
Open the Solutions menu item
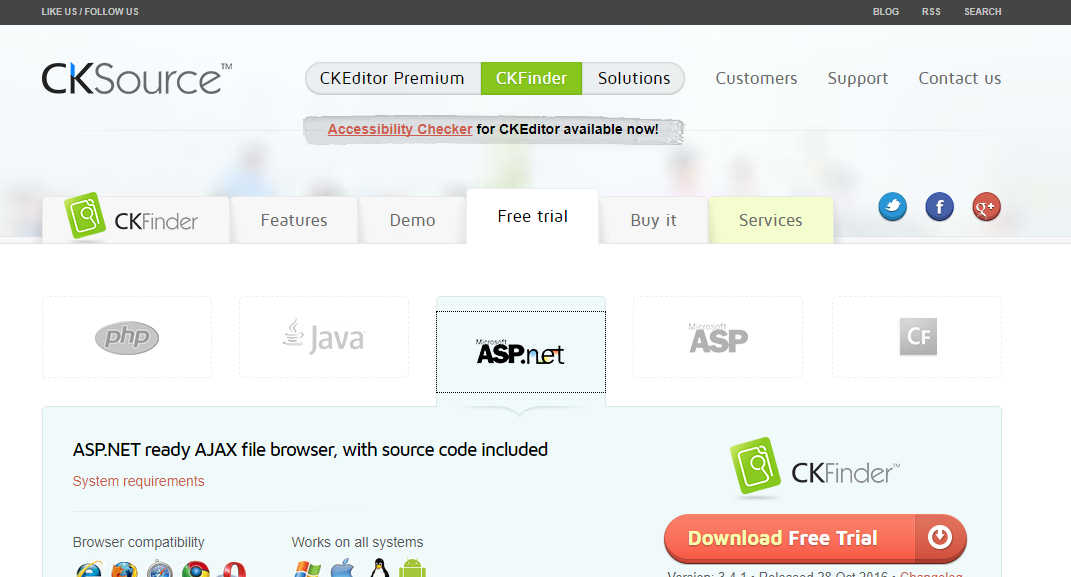tap(634, 79)
